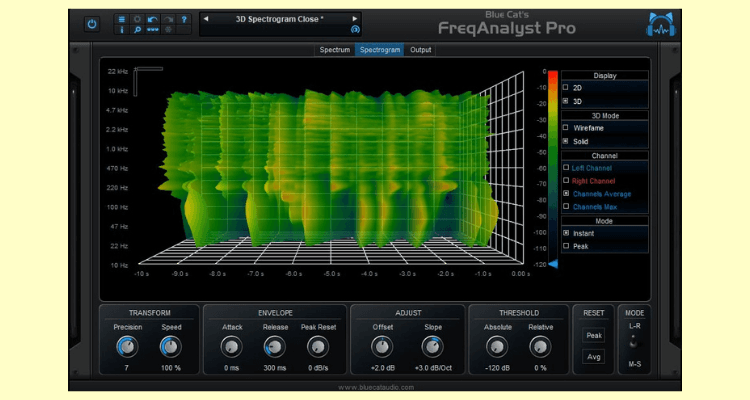Click the power bypass button
This screenshot has height=400, width=750.
(x=92, y=24)
